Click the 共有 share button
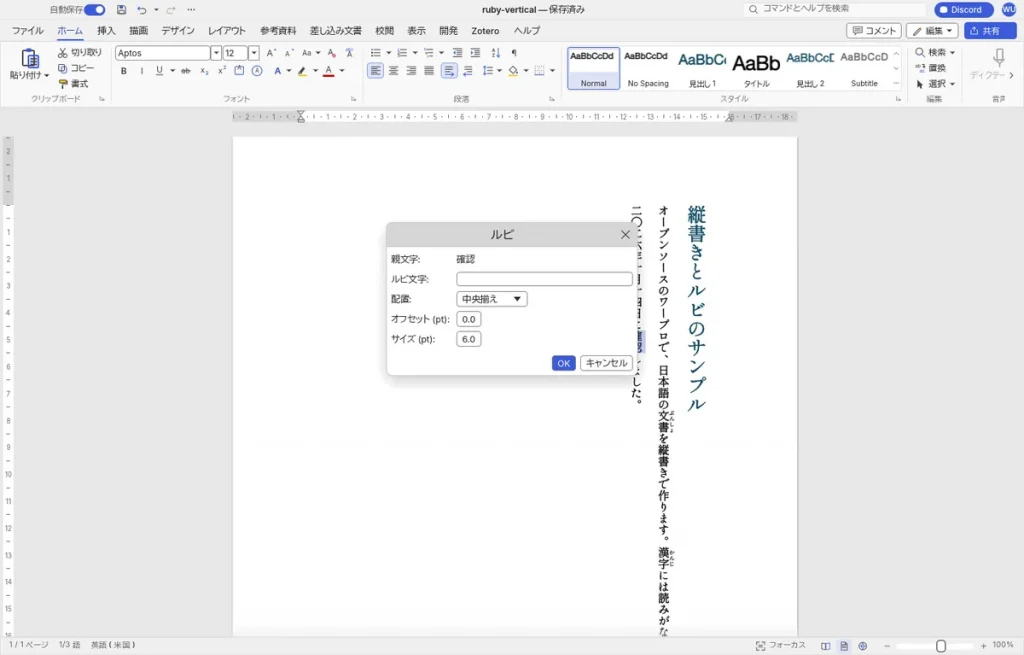Viewport: 1024px width, 655px height. pyautogui.click(x=989, y=31)
